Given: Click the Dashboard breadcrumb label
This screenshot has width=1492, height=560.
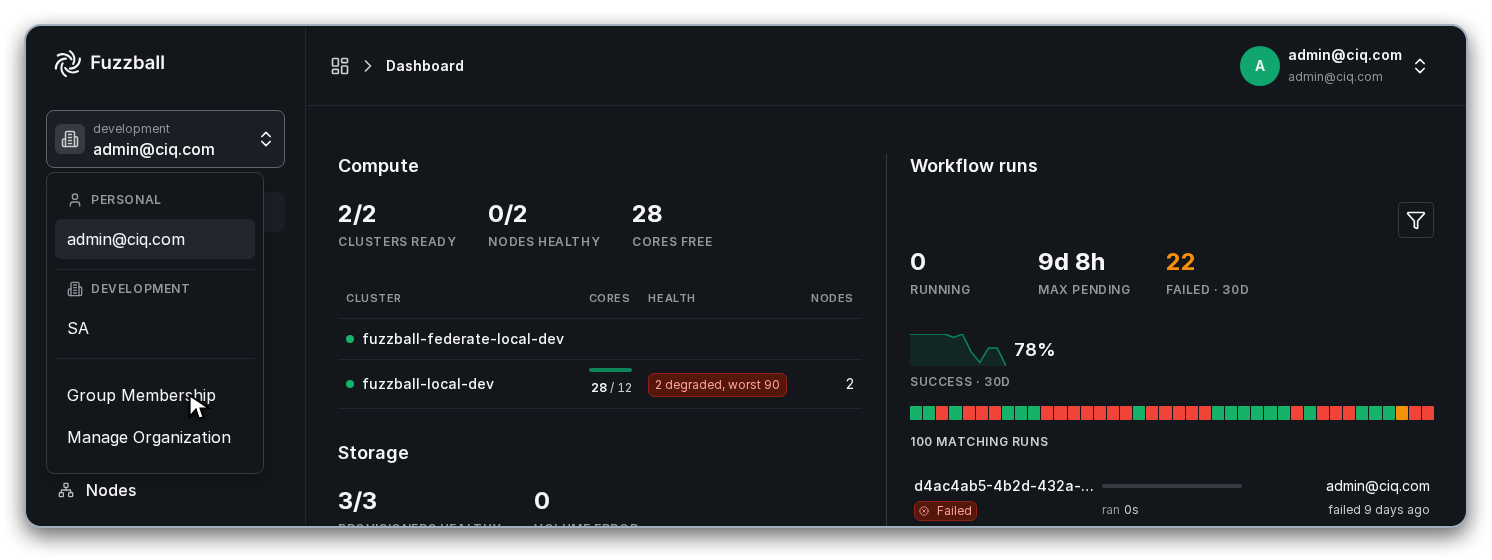Looking at the screenshot, I should (x=425, y=66).
